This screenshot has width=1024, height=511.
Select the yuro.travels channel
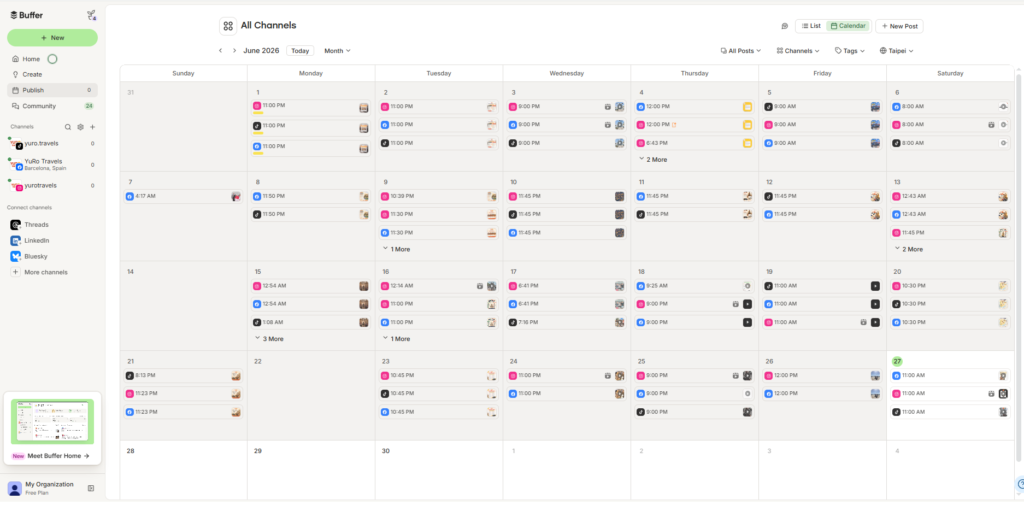coord(52,144)
